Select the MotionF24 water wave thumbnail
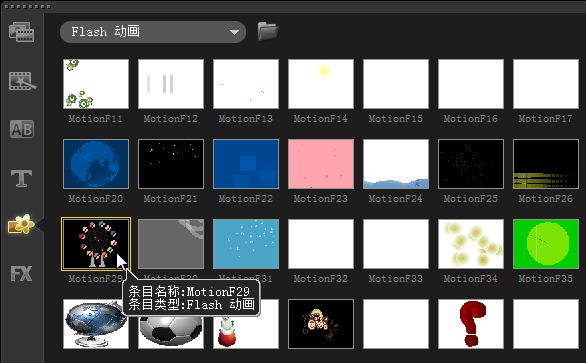Screen dimensions: 586x363 (x=396, y=164)
